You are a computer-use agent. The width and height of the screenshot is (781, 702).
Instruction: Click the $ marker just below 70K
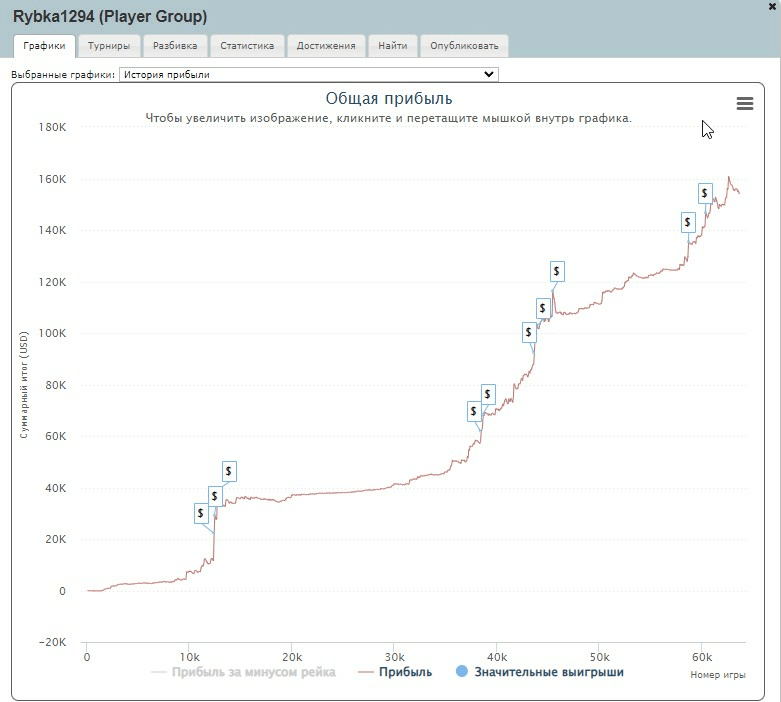click(x=474, y=411)
